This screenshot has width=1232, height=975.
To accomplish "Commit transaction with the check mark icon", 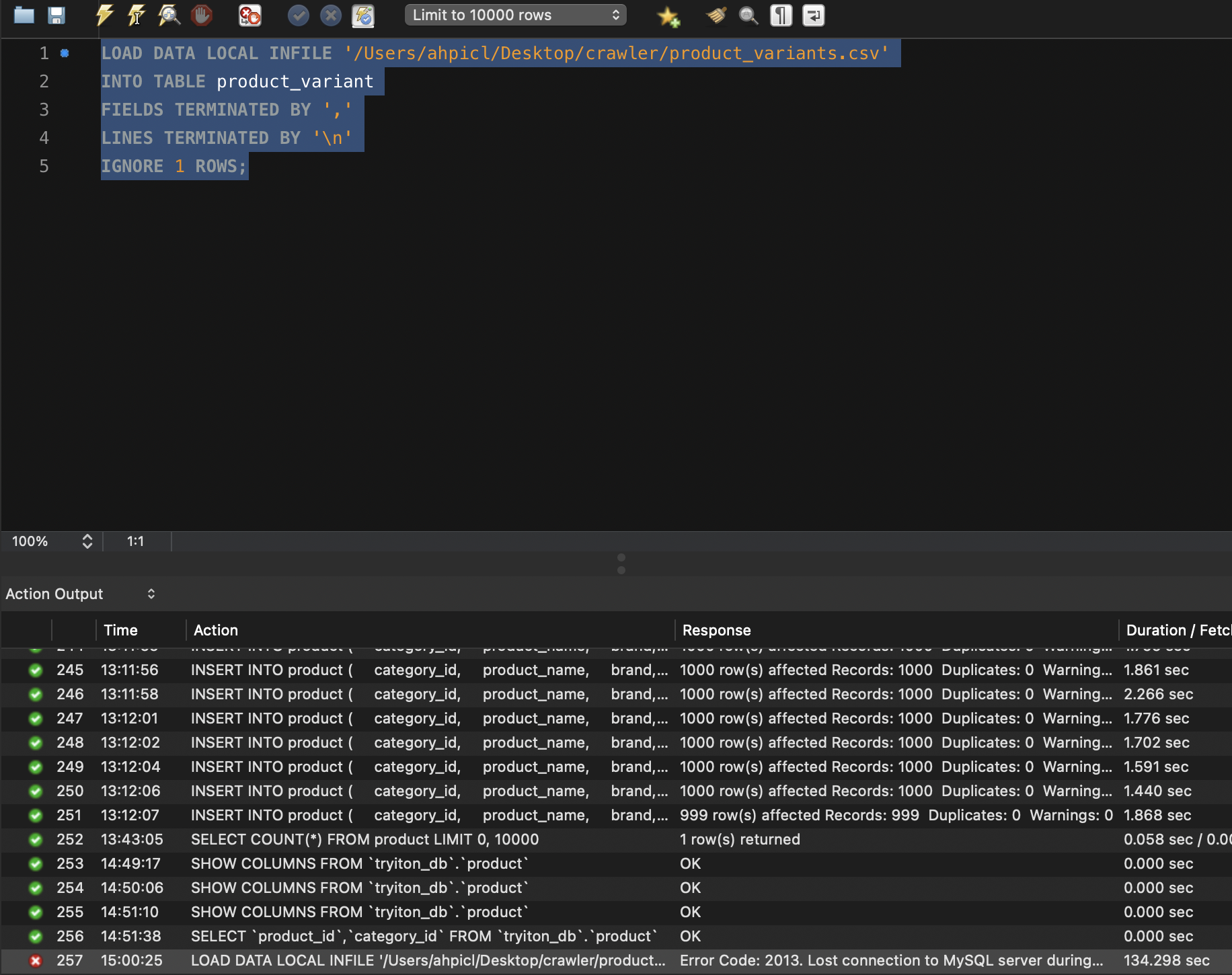I will pos(298,15).
